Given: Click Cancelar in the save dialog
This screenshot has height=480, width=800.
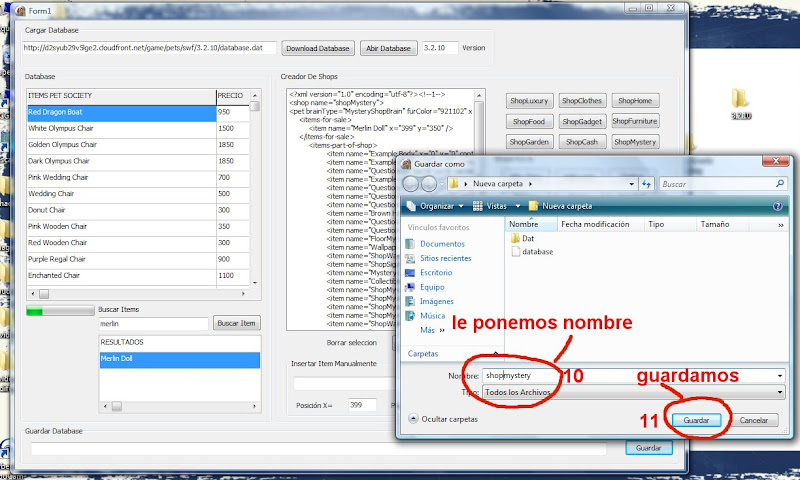Looking at the screenshot, I should click(x=754, y=420).
